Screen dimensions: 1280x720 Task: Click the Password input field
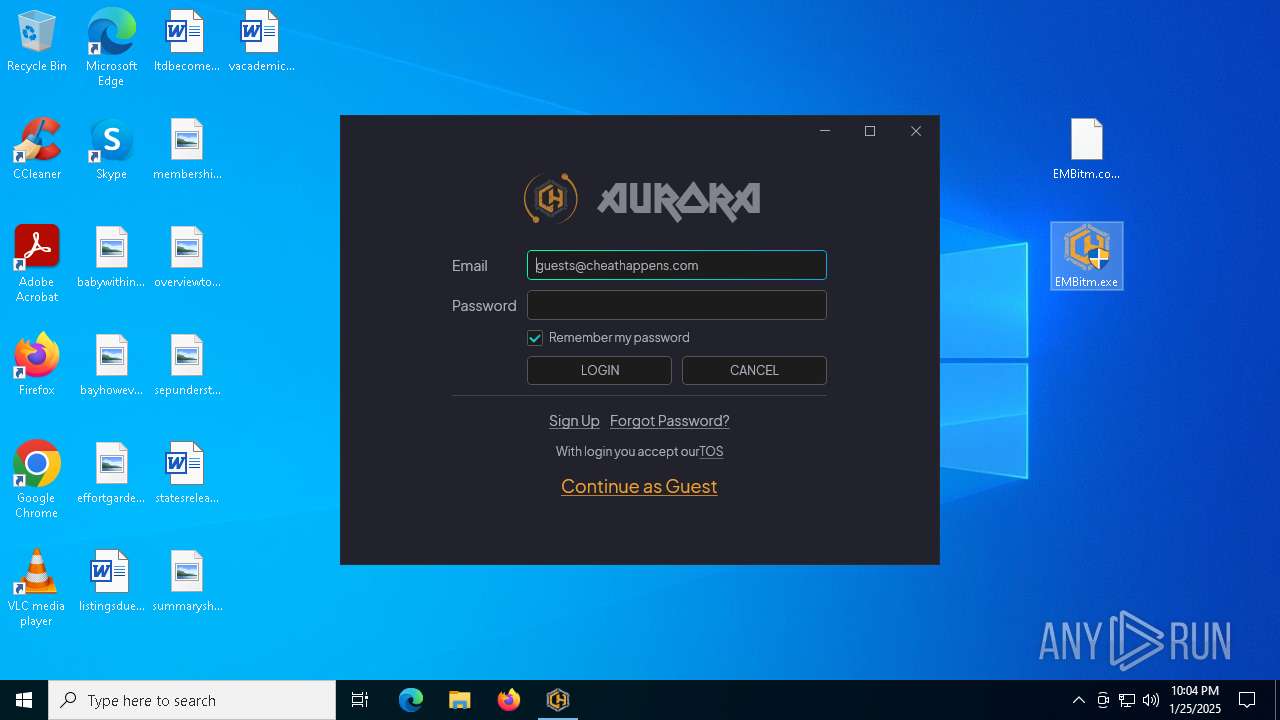pyautogui.click(x=677, y=305)
